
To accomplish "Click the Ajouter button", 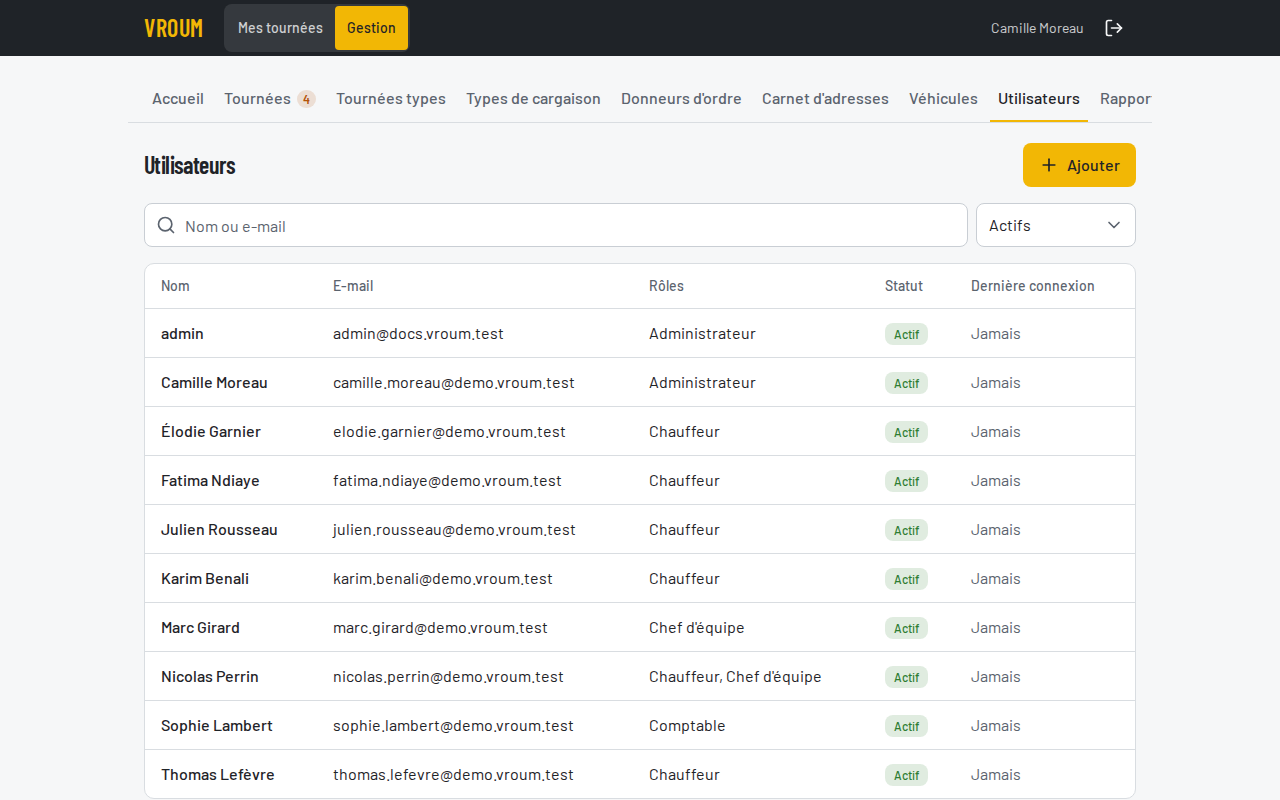I will pos(1079,165).
